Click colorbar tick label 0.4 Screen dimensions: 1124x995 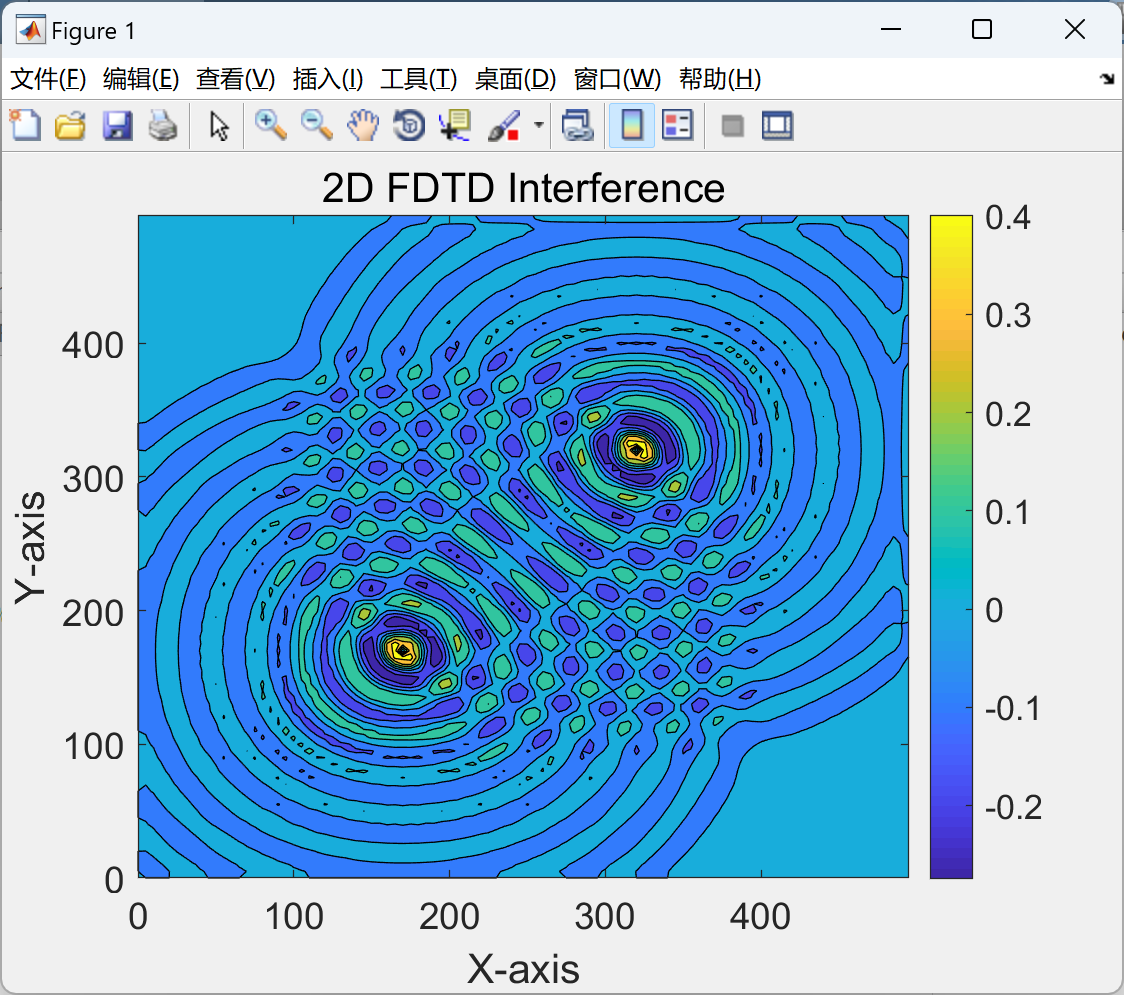click(1008, 217)
